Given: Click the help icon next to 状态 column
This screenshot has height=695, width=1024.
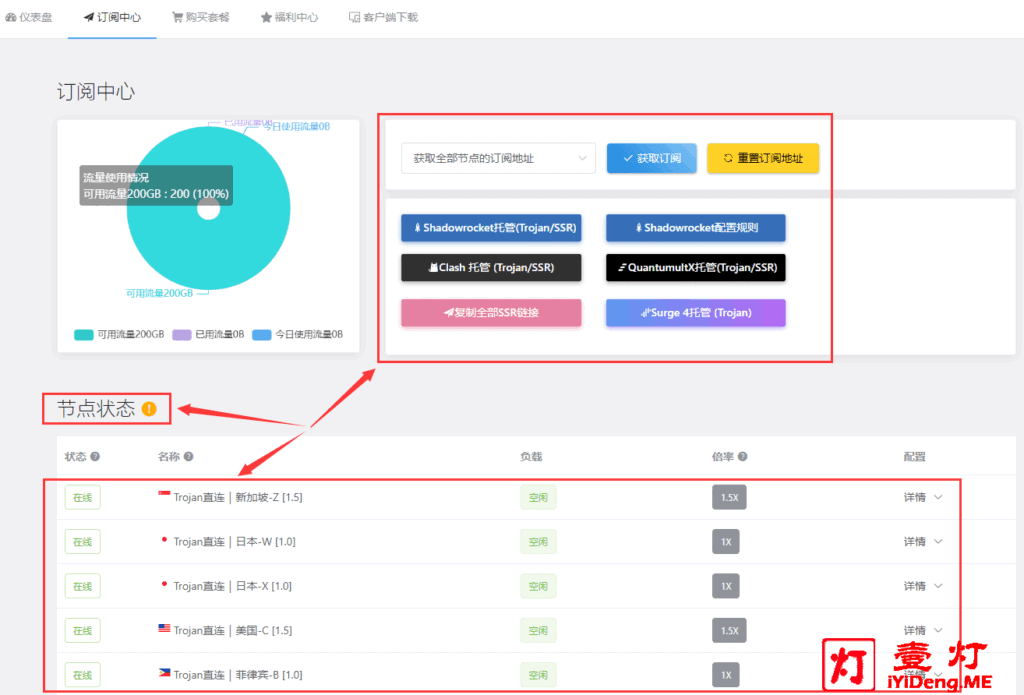Looking at the screenshot, I should 95,457.
